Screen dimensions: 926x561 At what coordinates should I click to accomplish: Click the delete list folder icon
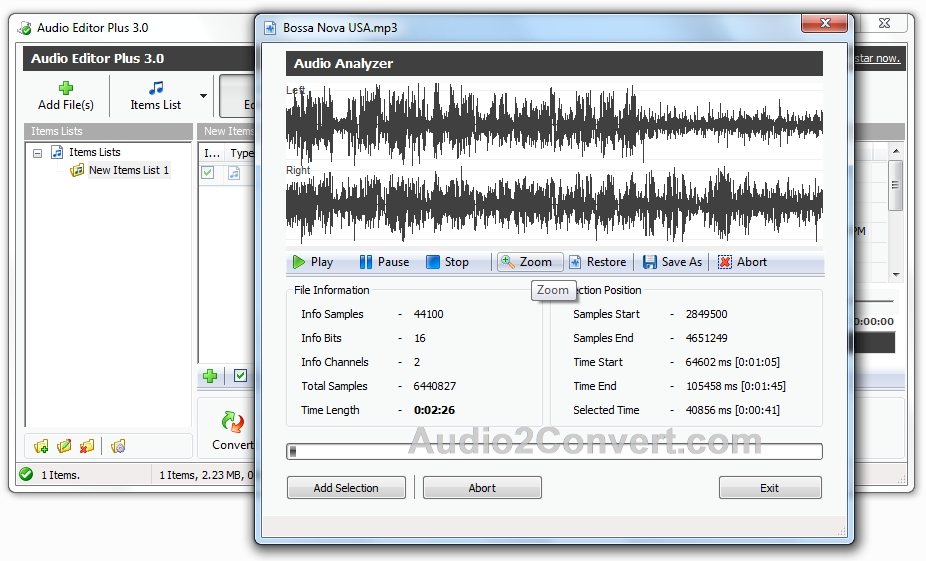[87, 446]
